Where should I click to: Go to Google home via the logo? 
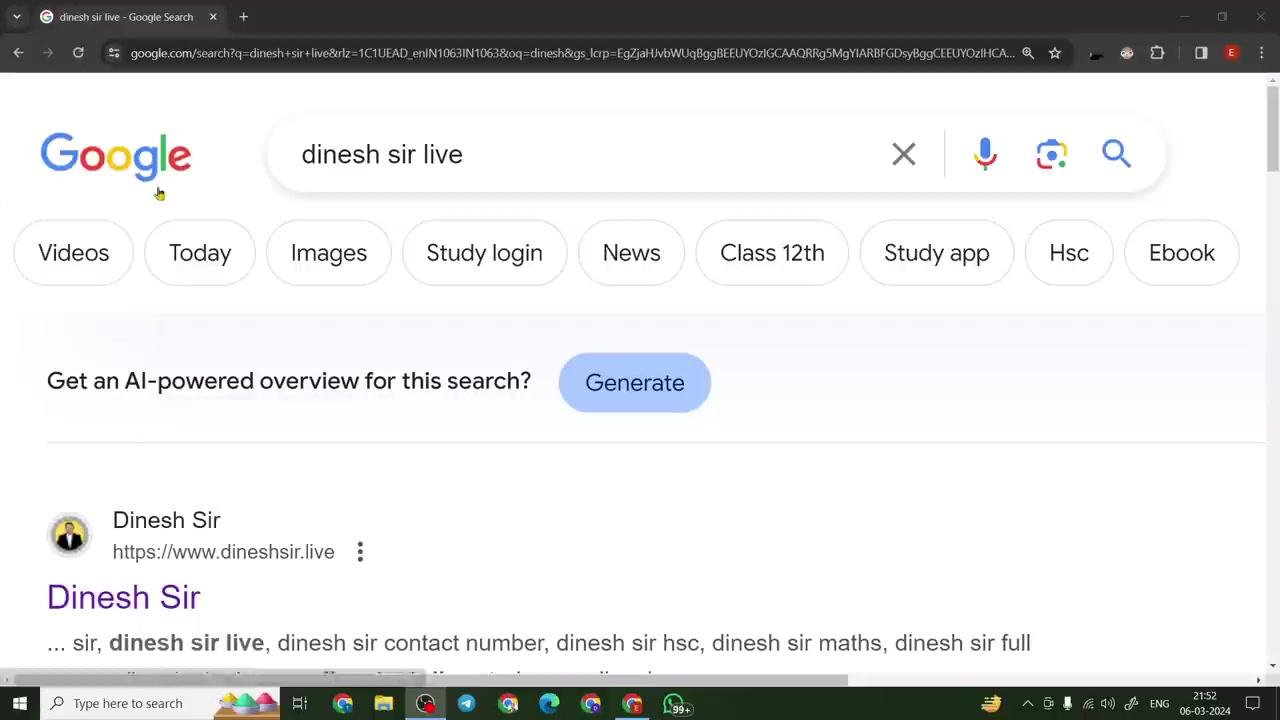pyautogui.click(x=116, y=157)
